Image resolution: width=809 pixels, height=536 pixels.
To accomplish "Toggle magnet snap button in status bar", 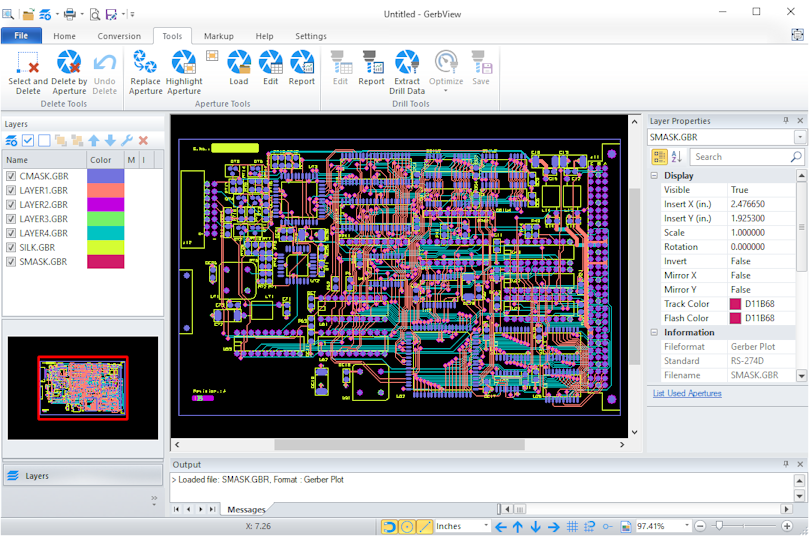I will (x=389, y=526).
